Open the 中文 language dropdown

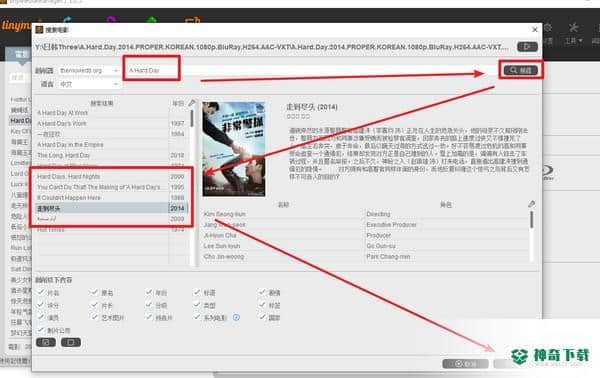(89, 84)
